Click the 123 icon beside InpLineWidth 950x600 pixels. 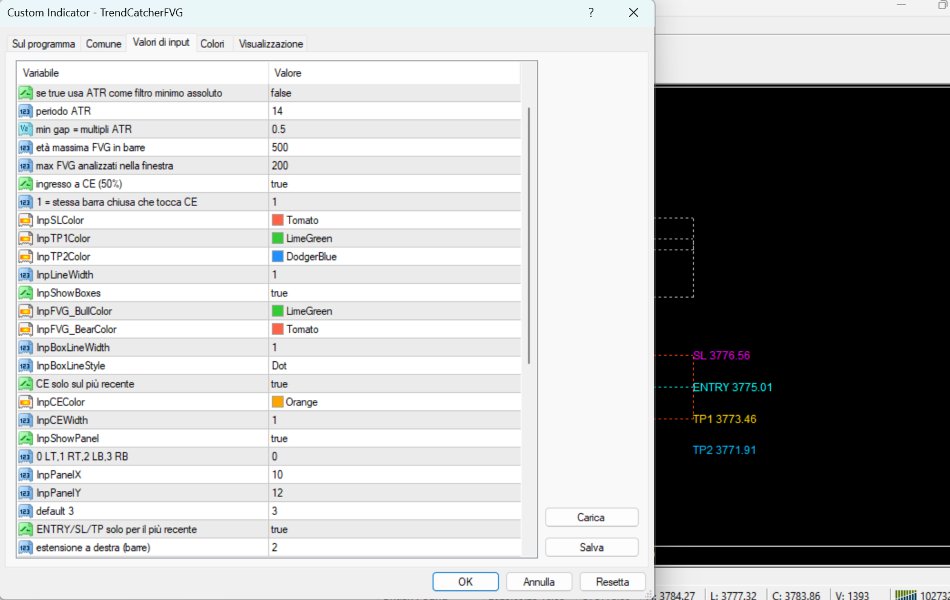pyautogui.click(x=24, y=274)
